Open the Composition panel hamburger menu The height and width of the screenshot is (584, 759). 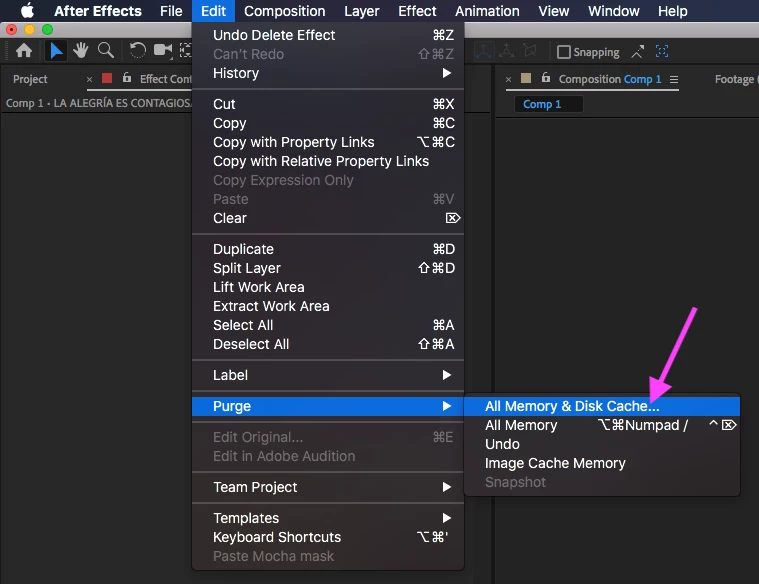[x=674, y=79]
